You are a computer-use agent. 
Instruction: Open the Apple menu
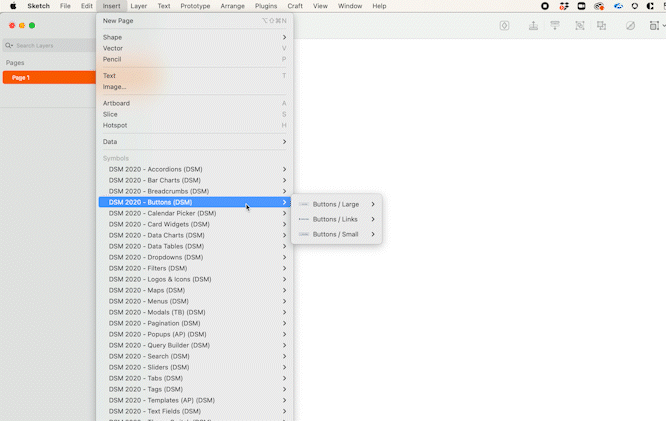[x=13, y=6]
